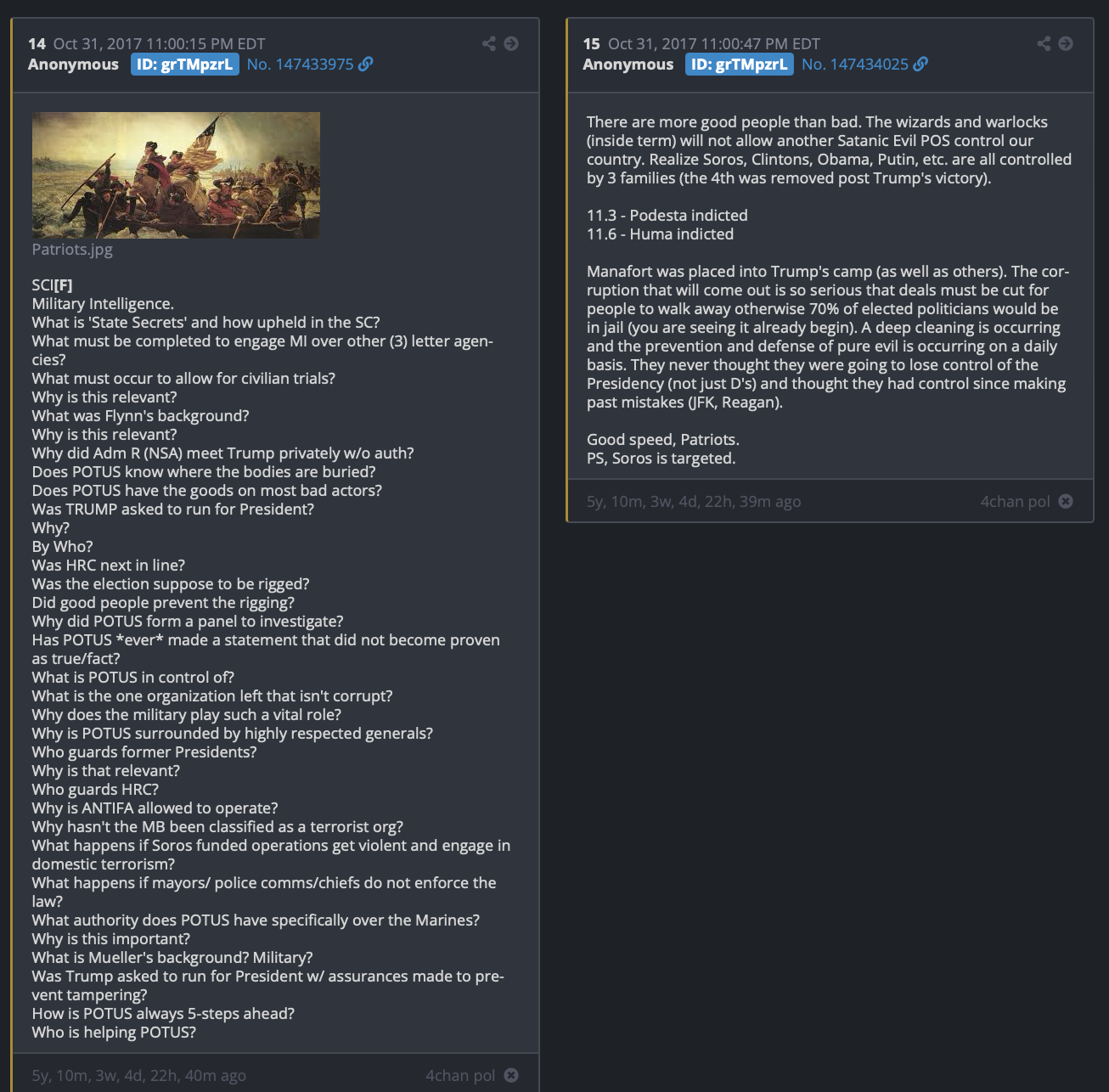Click the Patriots.jpg filename caption

pos(72,249)
